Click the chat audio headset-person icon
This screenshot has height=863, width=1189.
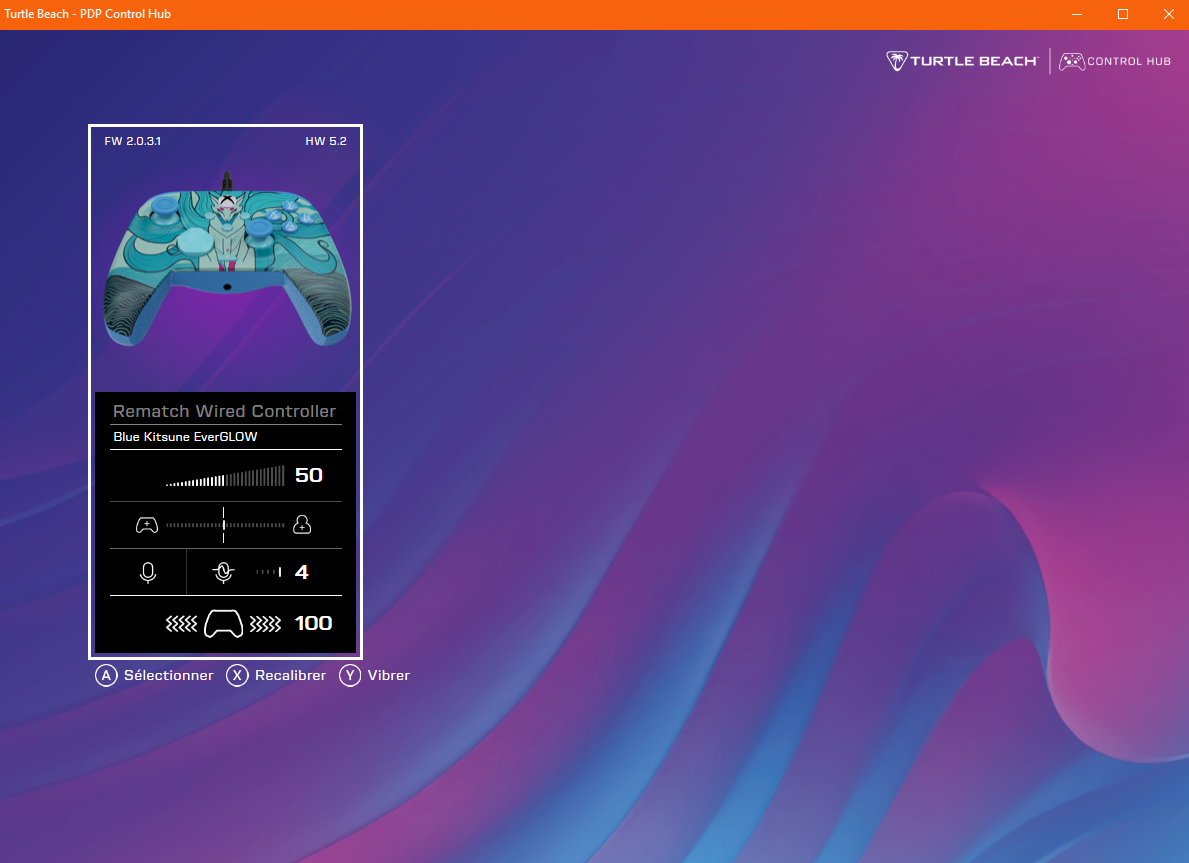[x=302, y=525]
